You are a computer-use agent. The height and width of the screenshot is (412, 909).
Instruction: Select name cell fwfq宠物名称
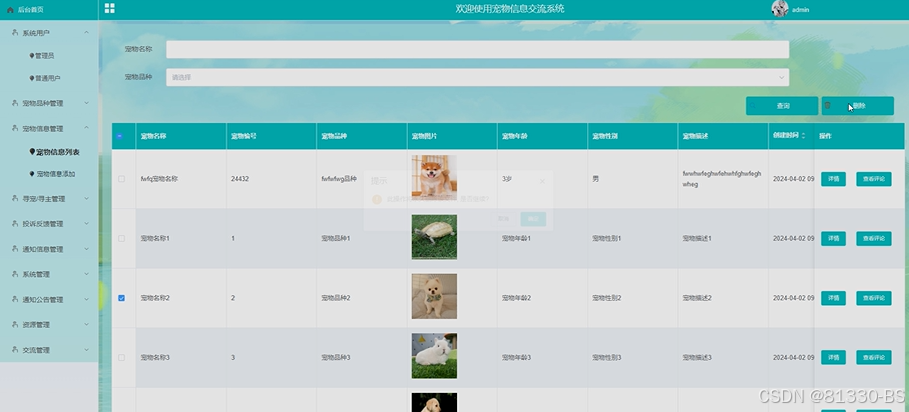tap(159, 179)
